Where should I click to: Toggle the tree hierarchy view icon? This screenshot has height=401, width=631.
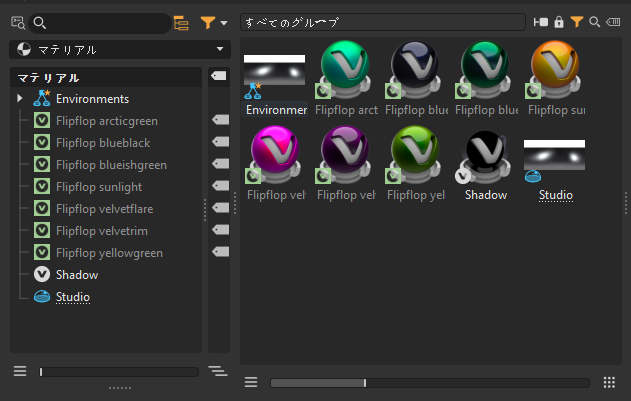[181, 23]
